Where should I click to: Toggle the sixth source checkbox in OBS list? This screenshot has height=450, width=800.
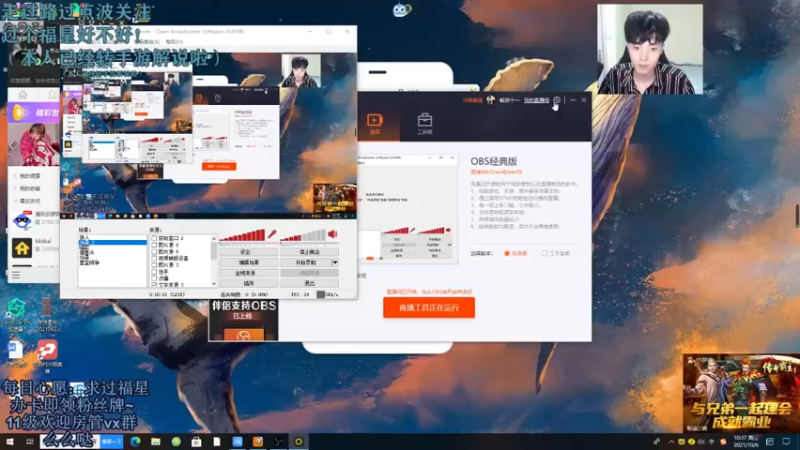(x=154, y=271)
